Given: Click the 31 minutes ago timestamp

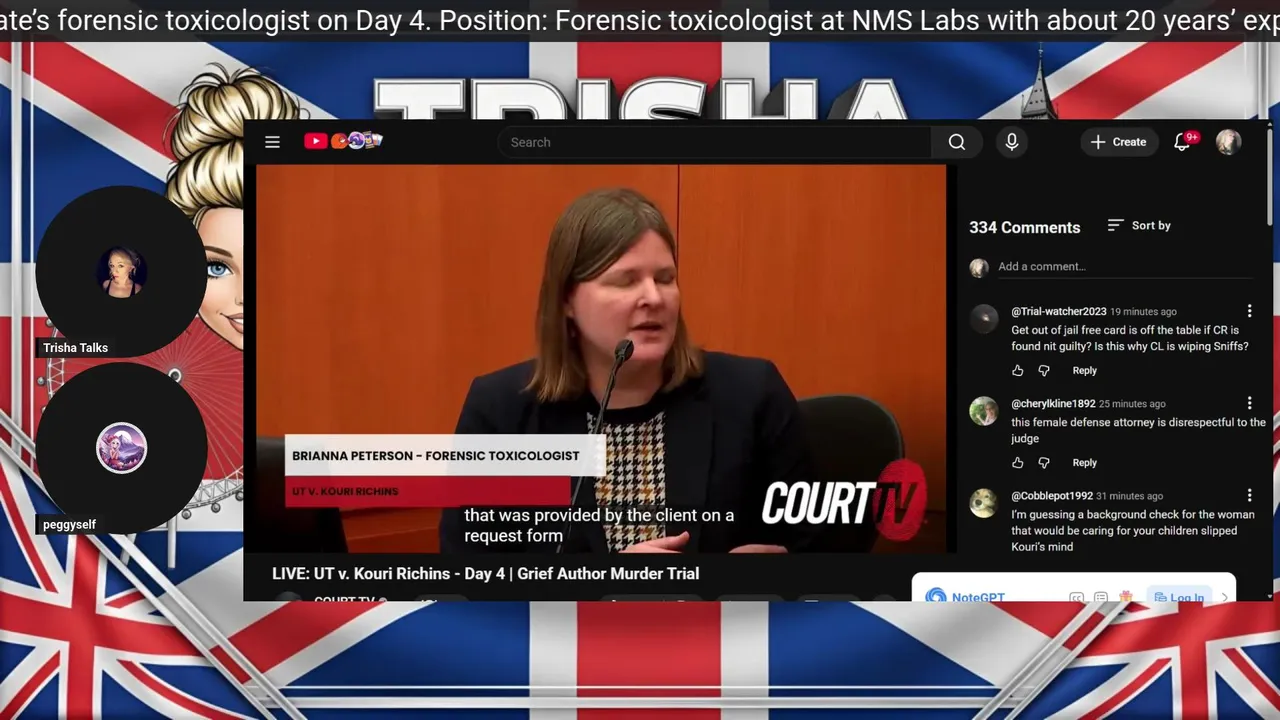Looking at the screenshot, I should [x=1129, y=496].
